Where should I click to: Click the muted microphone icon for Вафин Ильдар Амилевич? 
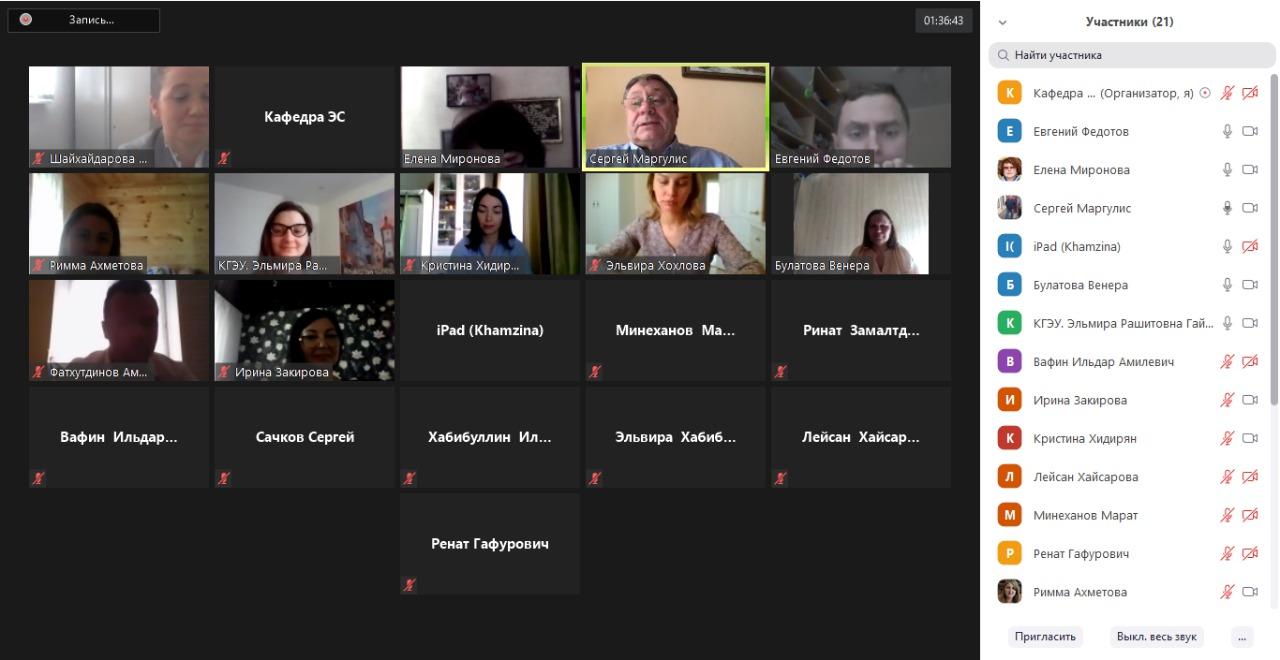1227,361
